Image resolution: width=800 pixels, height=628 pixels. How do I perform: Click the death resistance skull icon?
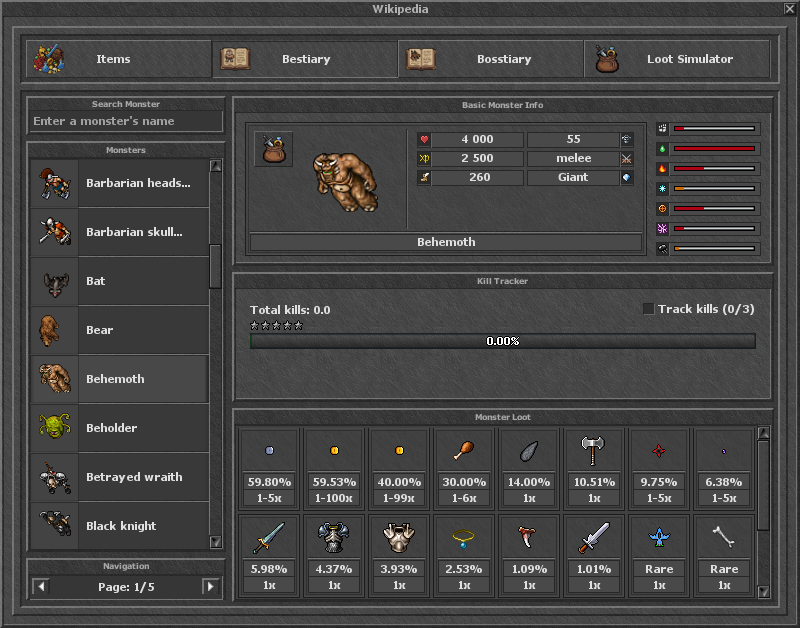tap(662, 248)
